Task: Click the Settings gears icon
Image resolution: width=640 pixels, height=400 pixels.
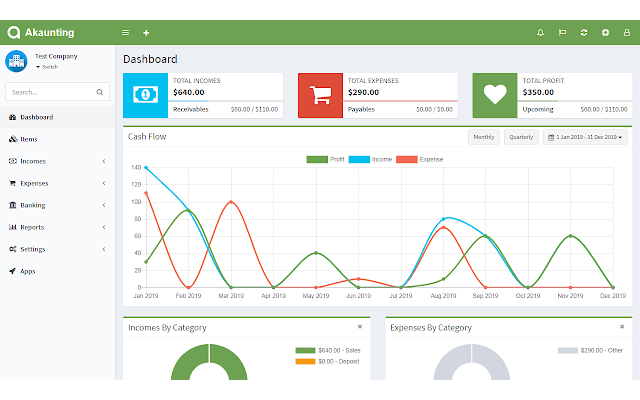Action: [13, 249]
